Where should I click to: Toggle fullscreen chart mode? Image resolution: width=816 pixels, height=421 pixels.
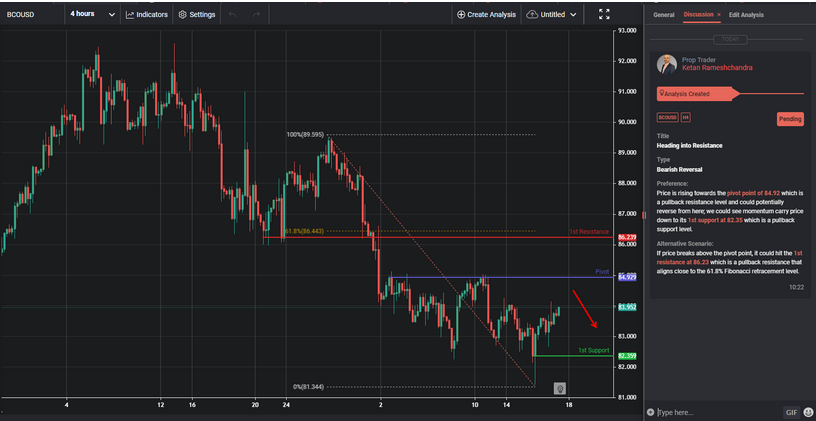604,15
